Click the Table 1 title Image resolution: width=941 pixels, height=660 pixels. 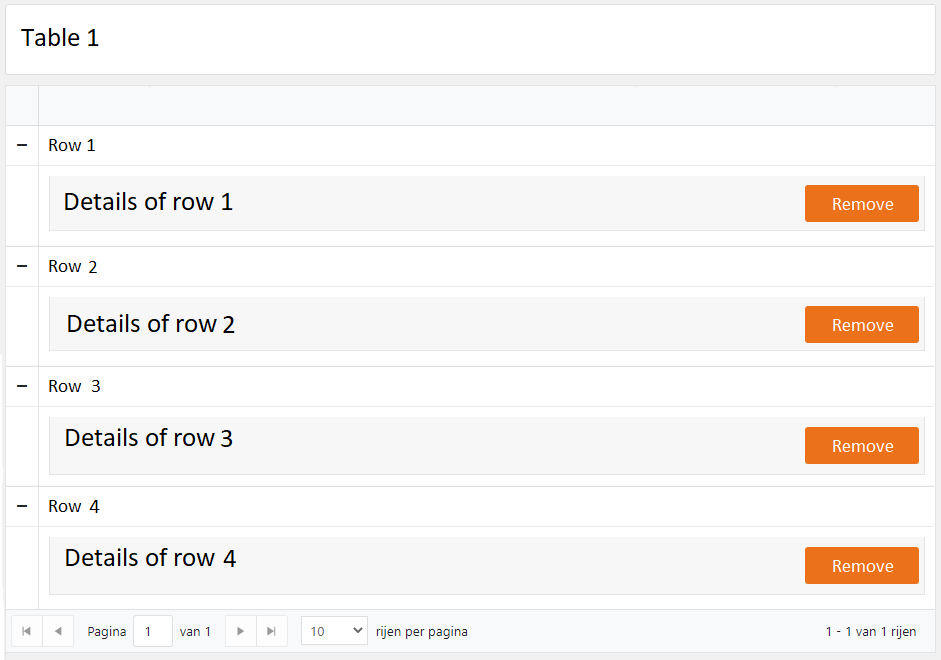click(60, 38)
